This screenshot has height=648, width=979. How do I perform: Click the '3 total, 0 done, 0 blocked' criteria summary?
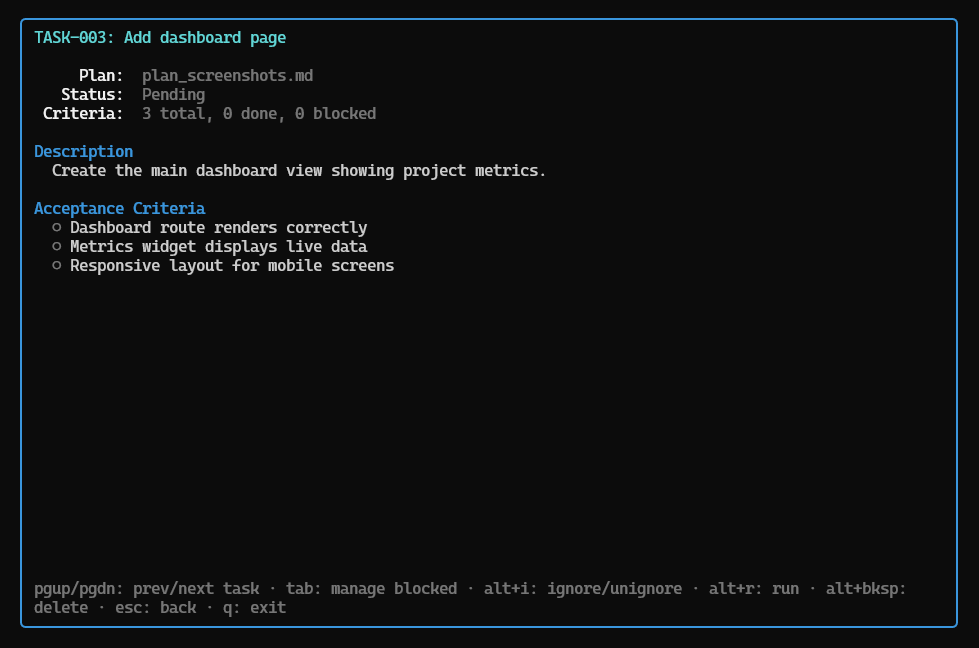coord(258,114)
